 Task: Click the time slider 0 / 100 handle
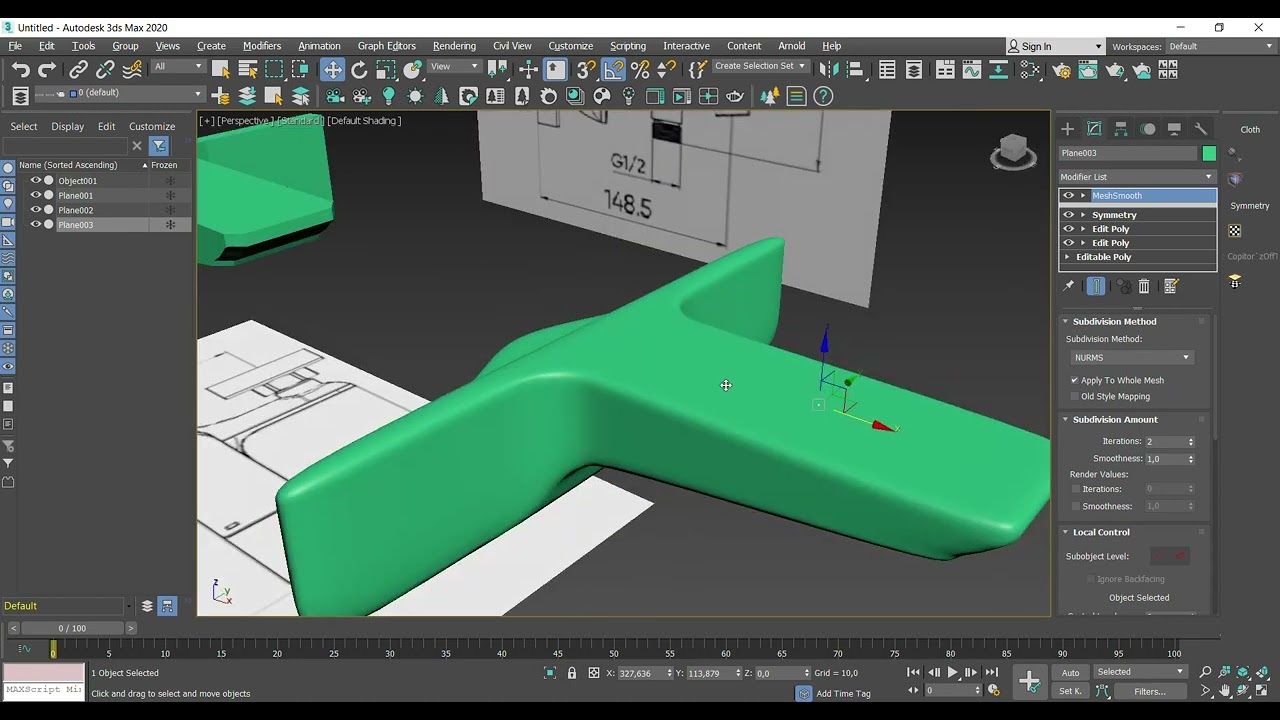pyautogui.click(x=72, y=628)
